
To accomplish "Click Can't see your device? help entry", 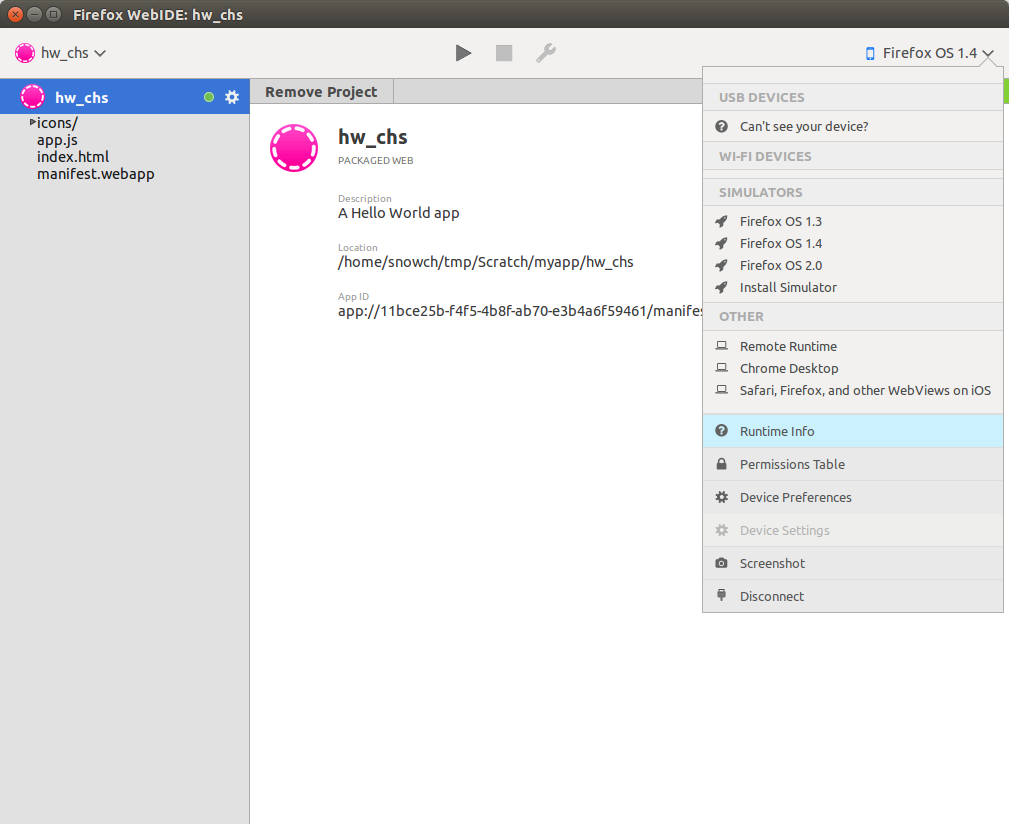I will 853,127.
